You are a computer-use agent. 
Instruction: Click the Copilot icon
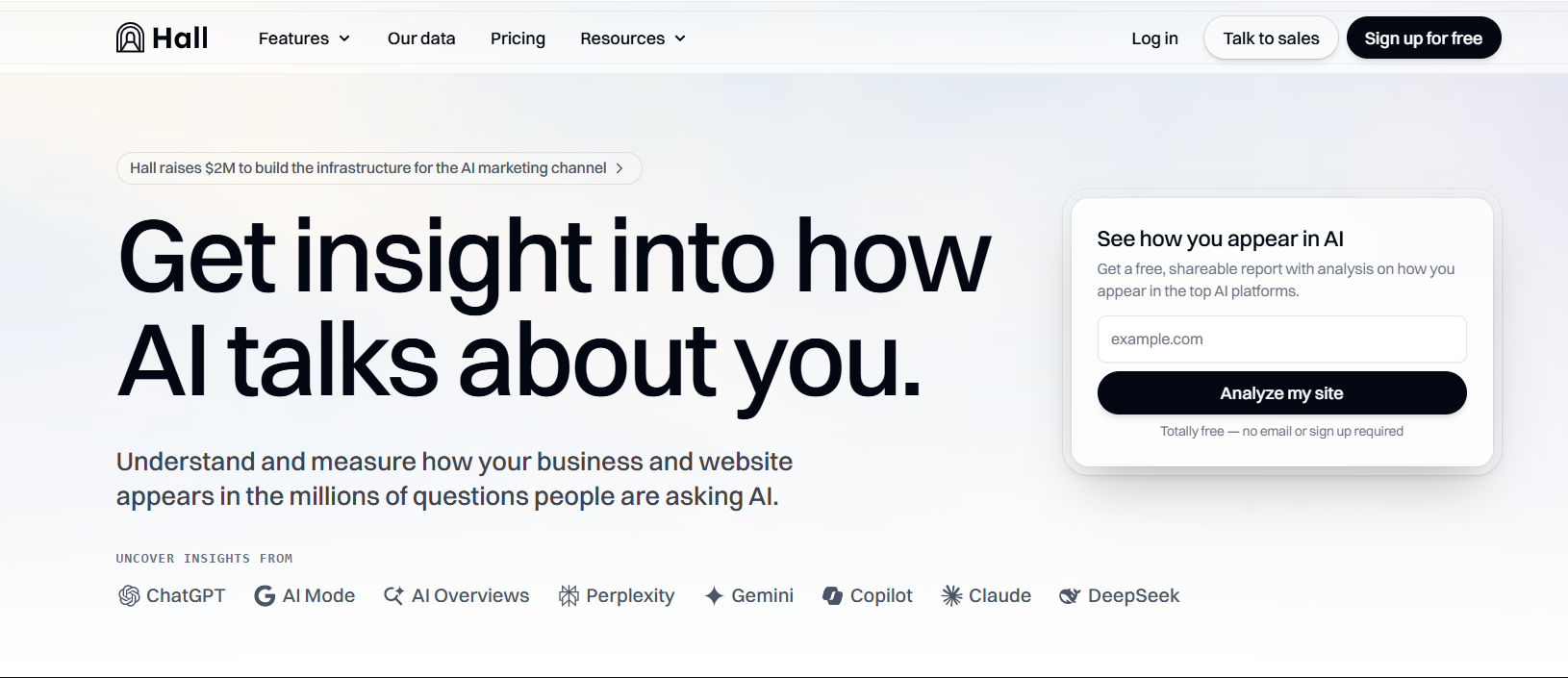831,595
